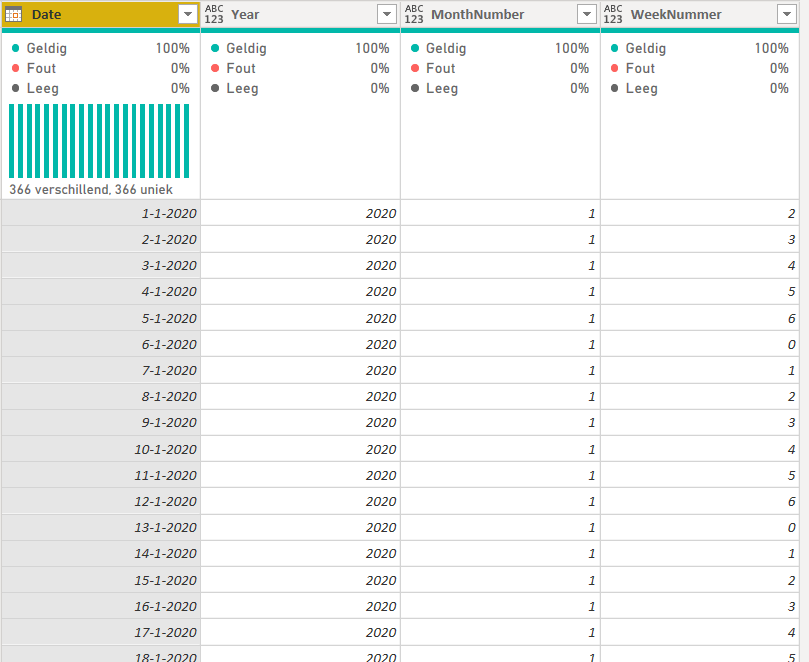The image size is (809, 662).
Task: Select Year cell in row 9-1-2020
Action: pyautogui.click(x=300, y=423)
